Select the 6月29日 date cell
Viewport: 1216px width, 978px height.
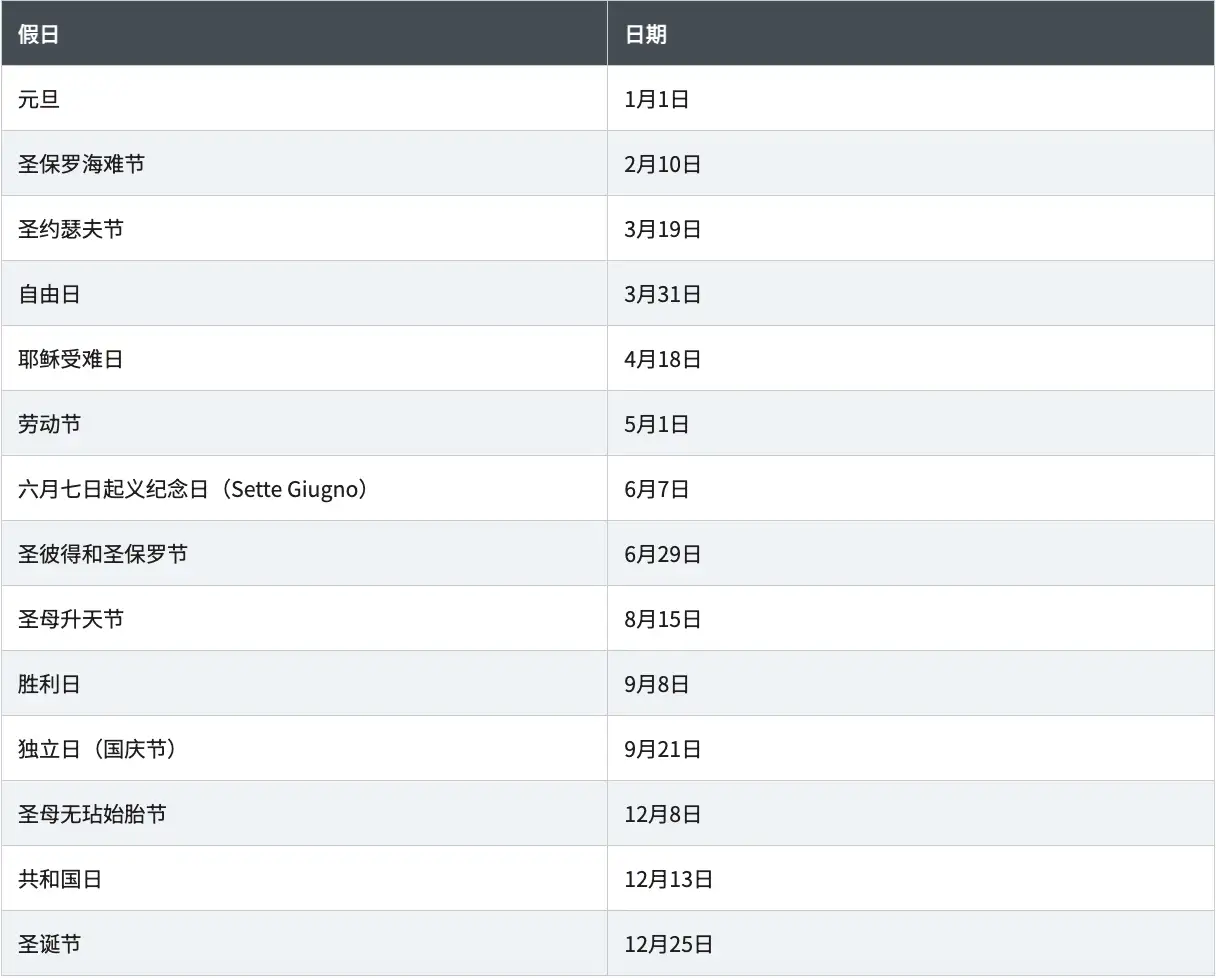662,554
